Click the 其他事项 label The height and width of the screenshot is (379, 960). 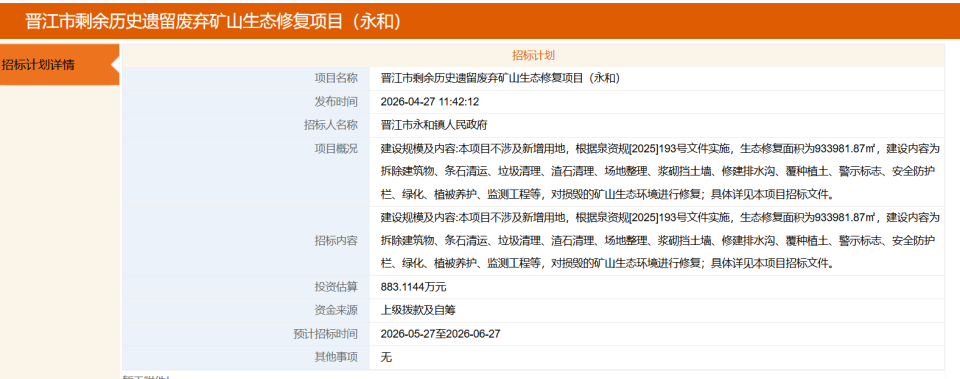[x=336, y=358]
